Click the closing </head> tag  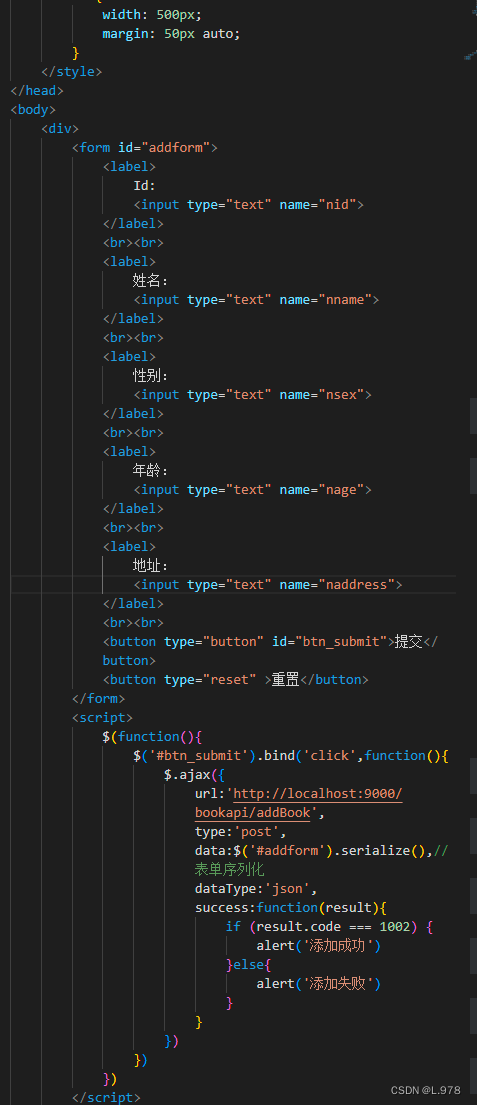37,90
